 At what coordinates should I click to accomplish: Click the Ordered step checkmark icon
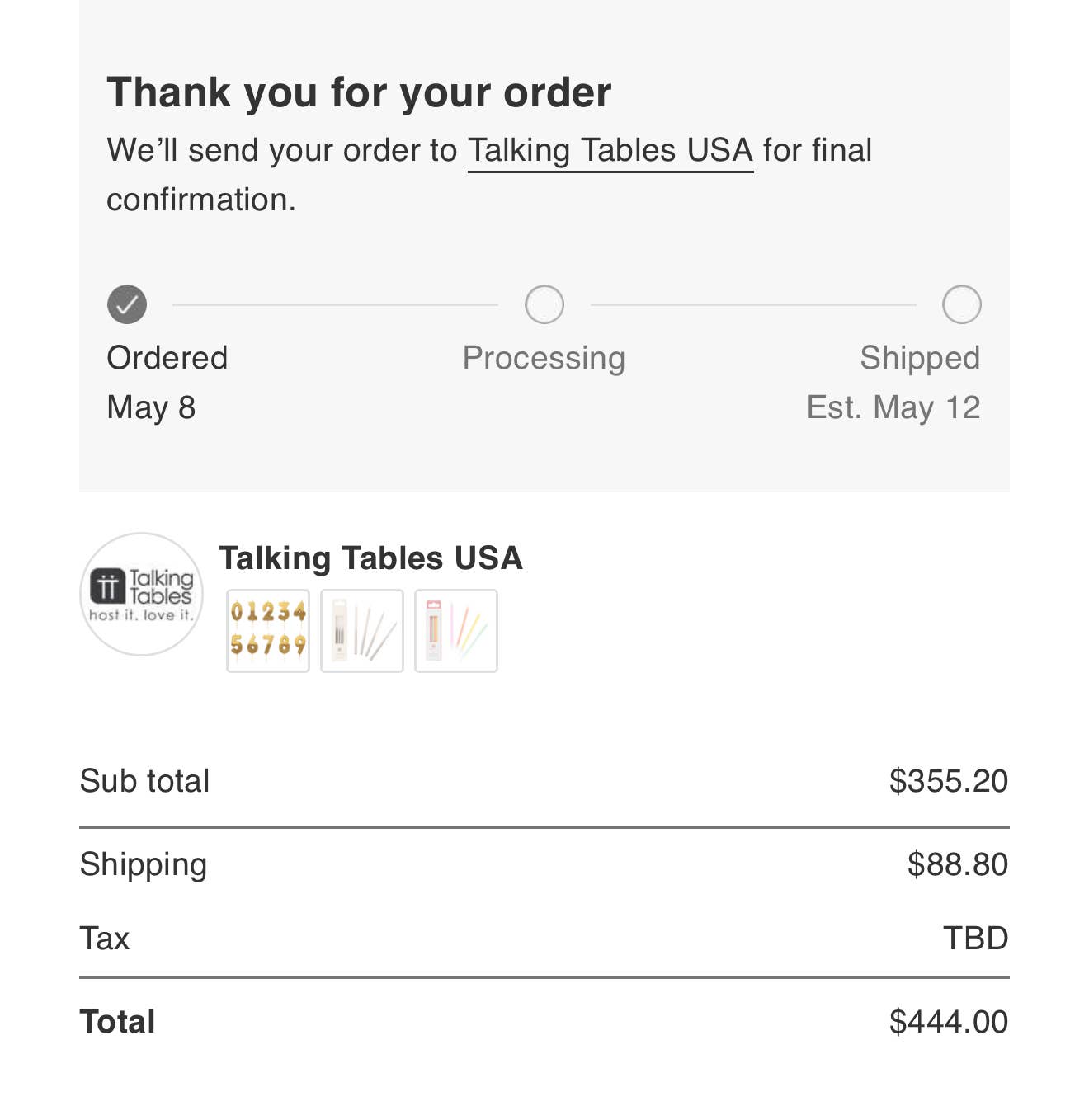(x=127, y=304)
